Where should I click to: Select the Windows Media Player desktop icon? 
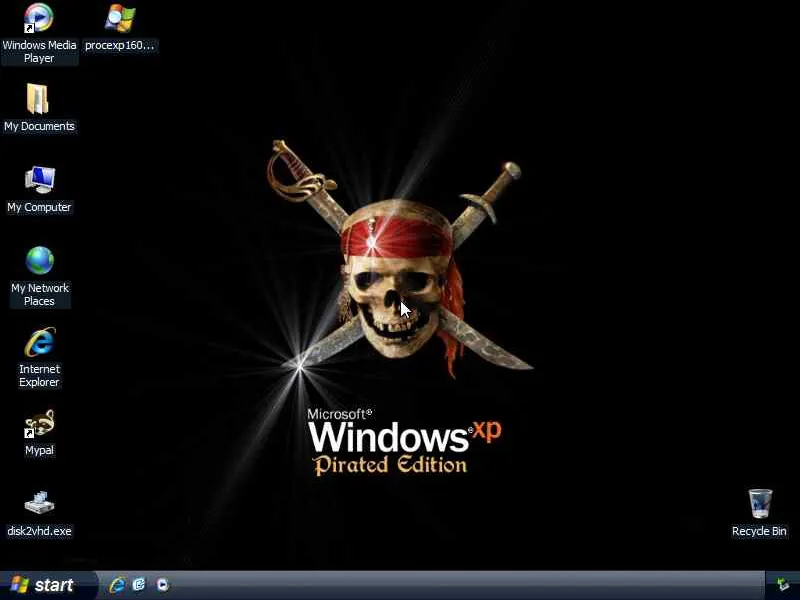[x=39, y=18]
